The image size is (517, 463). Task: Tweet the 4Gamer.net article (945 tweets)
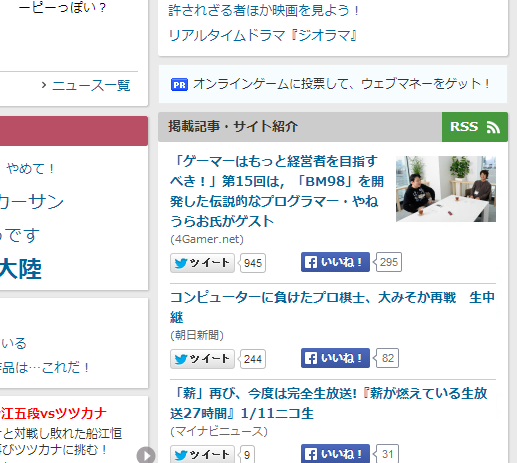coord(202,263)
